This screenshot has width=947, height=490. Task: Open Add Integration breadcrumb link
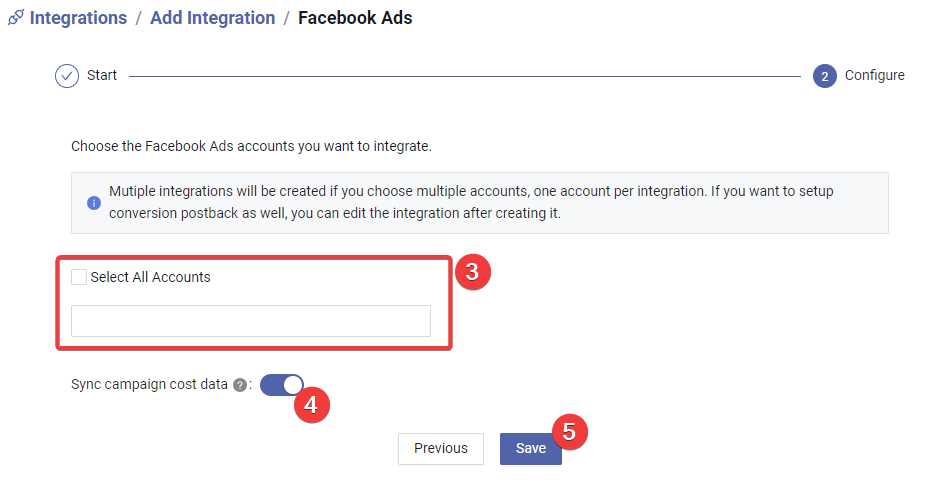point(213,18)
